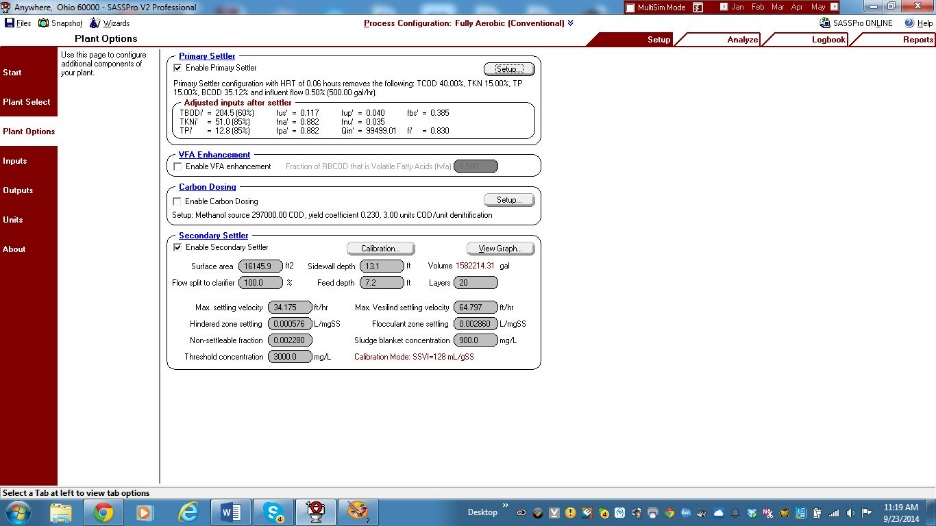The image size is (936, 526).
Task: Click the Help icon
Action: coord(909,22)
